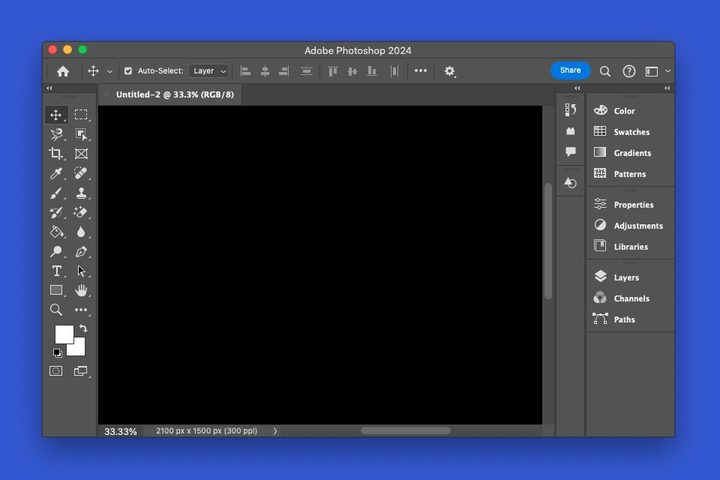The width and height of the screenshot is (720, 480).
Task: Distribute vertically in options bar
Action: coord(306,71)
